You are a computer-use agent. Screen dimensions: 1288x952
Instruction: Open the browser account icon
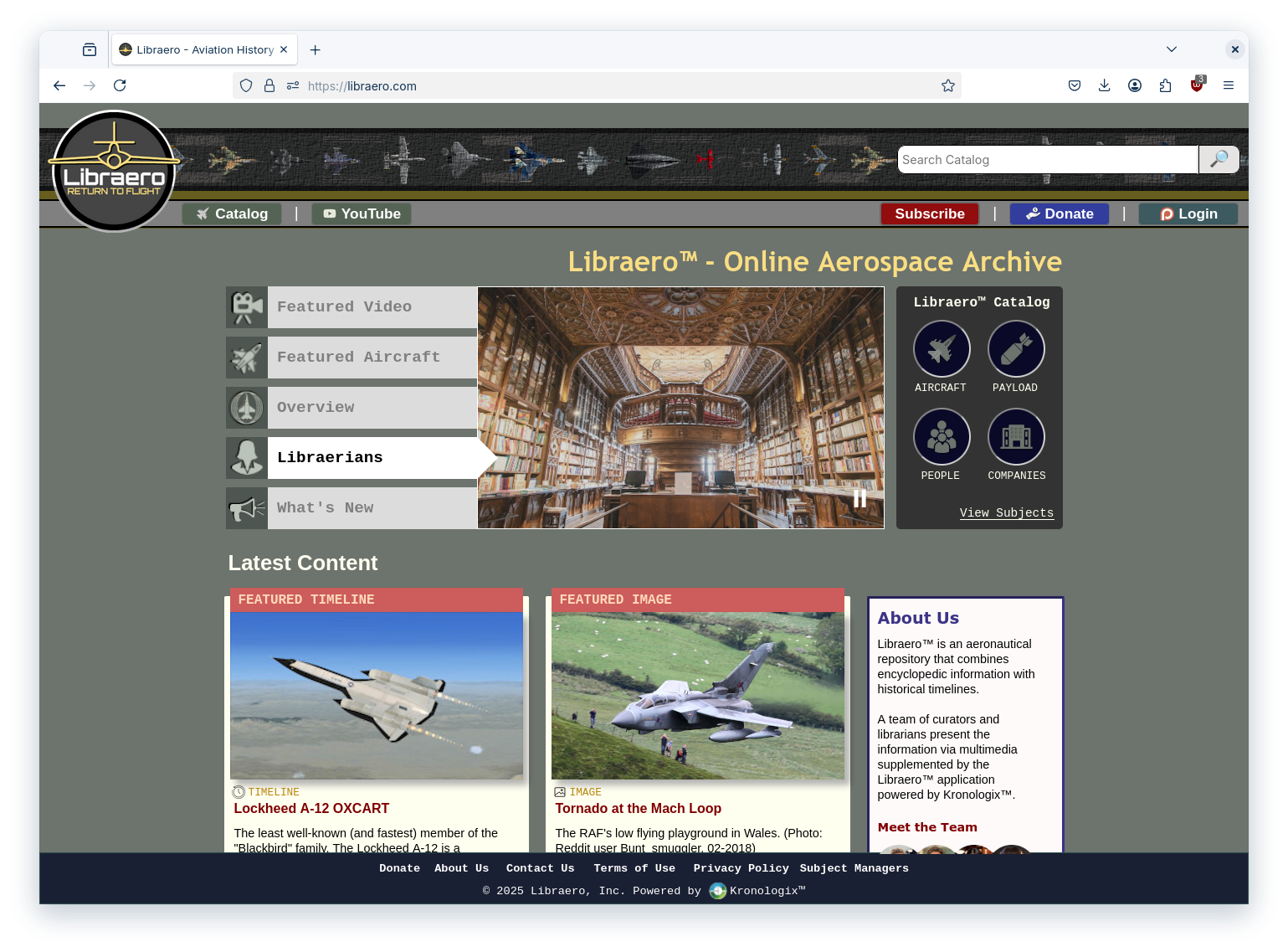(x=1135, y=85)
